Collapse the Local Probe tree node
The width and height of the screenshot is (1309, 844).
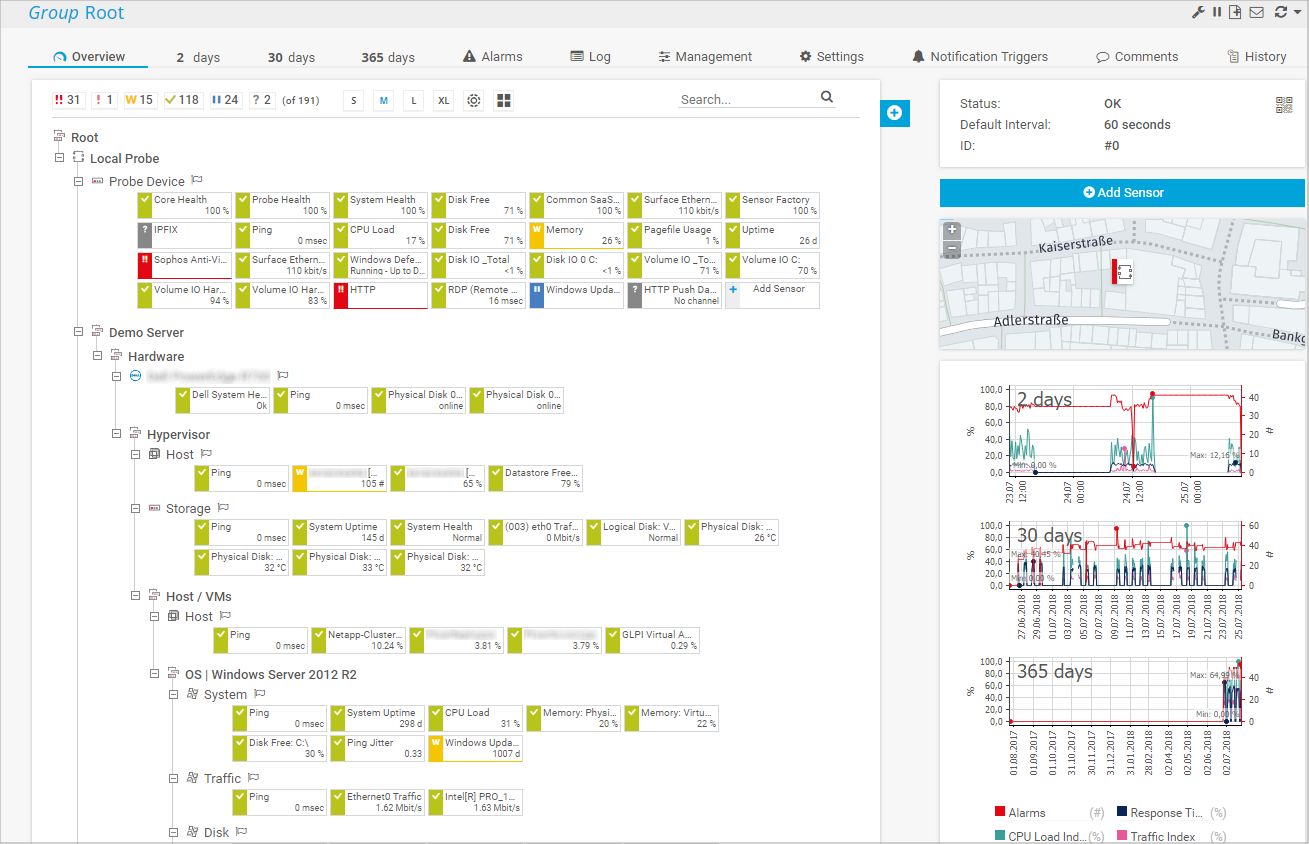pyautogui.click(x=60, y=158)
